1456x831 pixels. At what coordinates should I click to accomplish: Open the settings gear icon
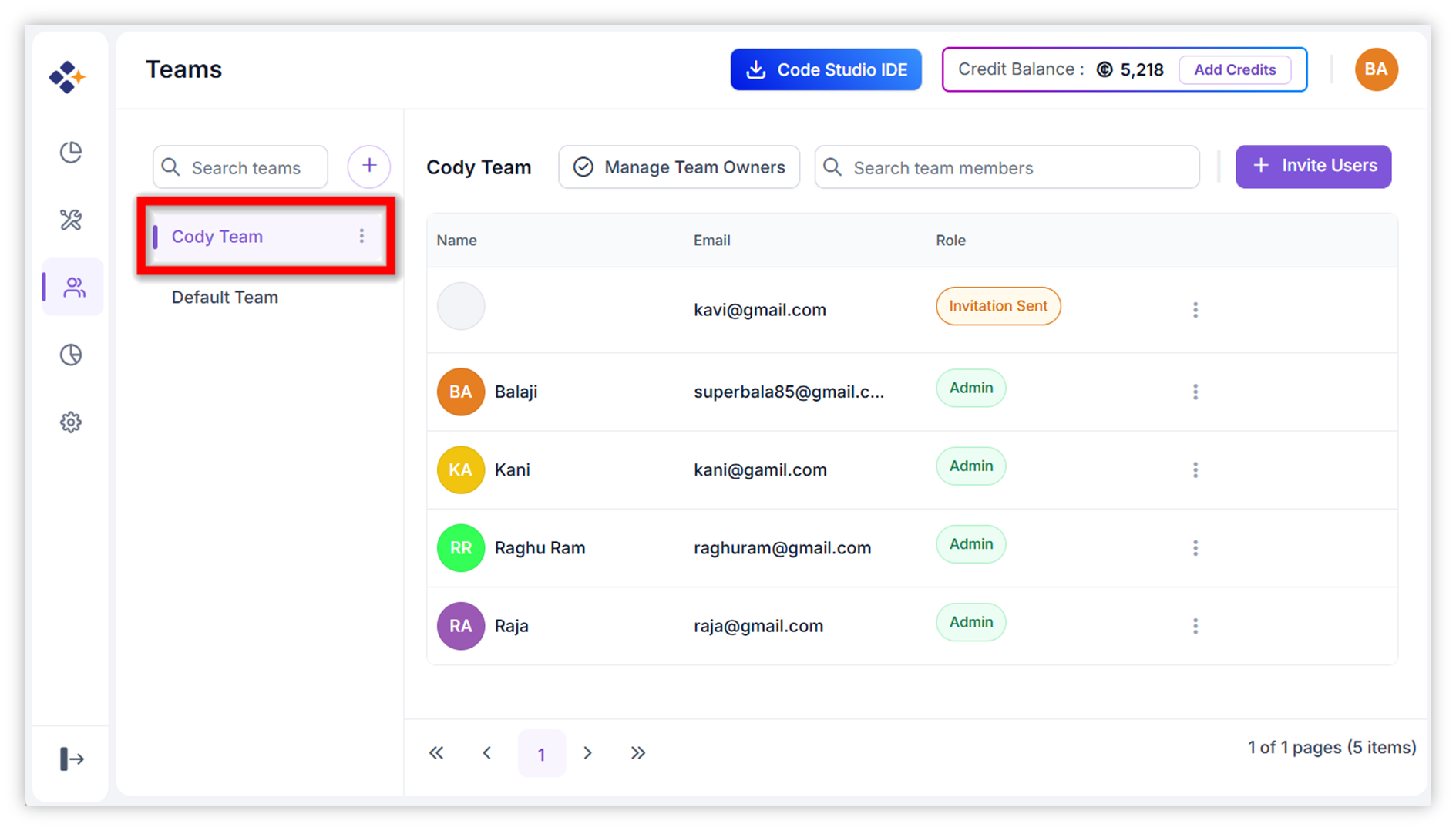[71, 422]
